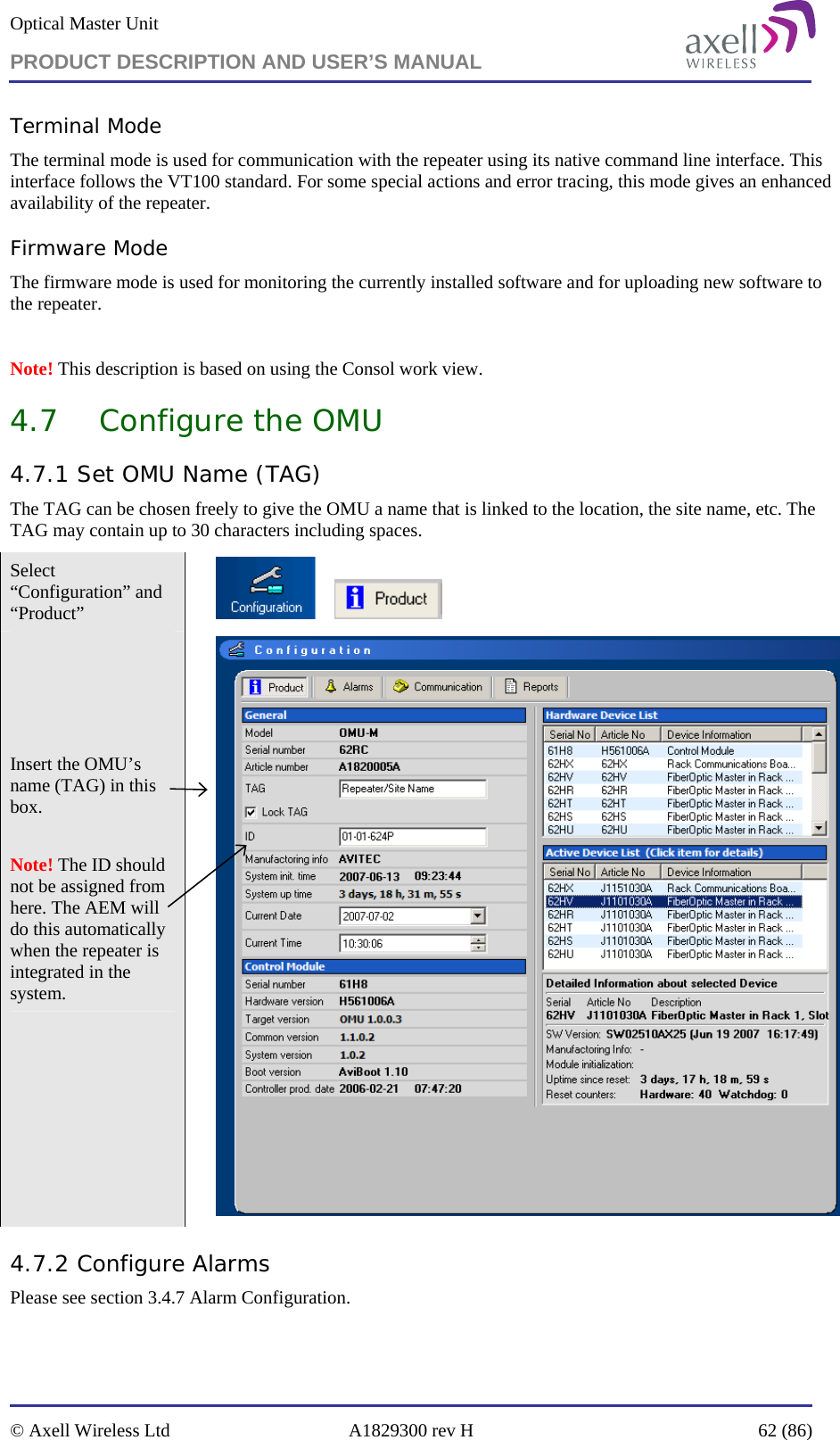Select highlighted active device 62HV J1101030A

tap(673, 902)
